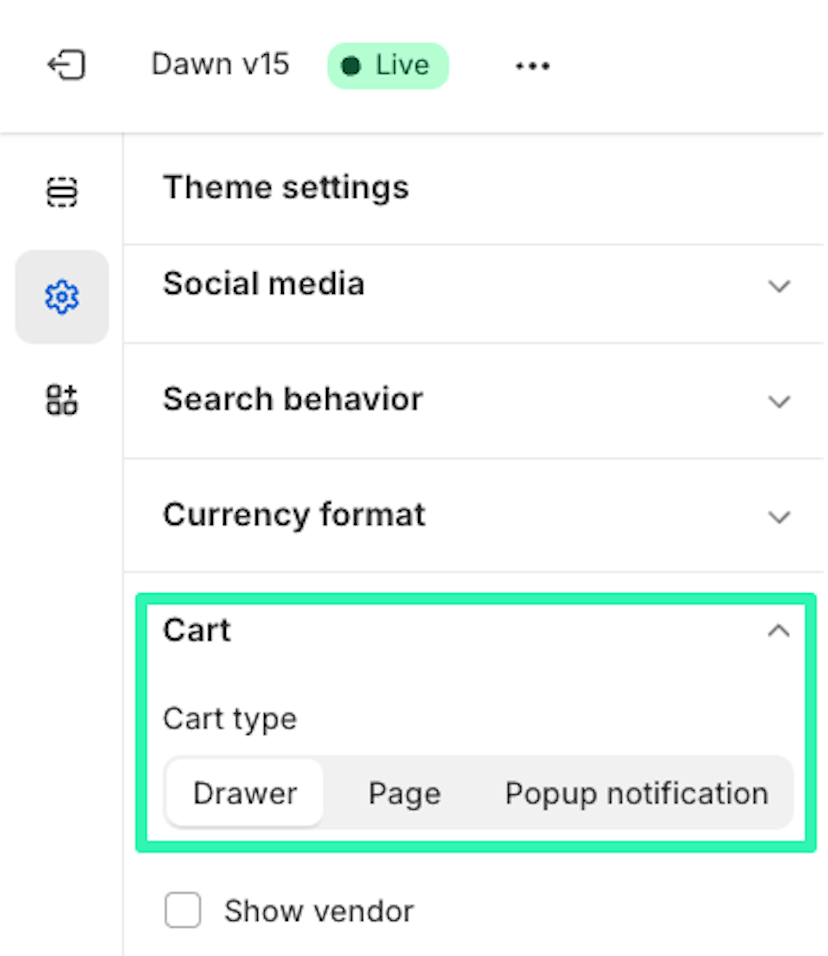Click the Dawn v15 theme name

coord(220,64)
